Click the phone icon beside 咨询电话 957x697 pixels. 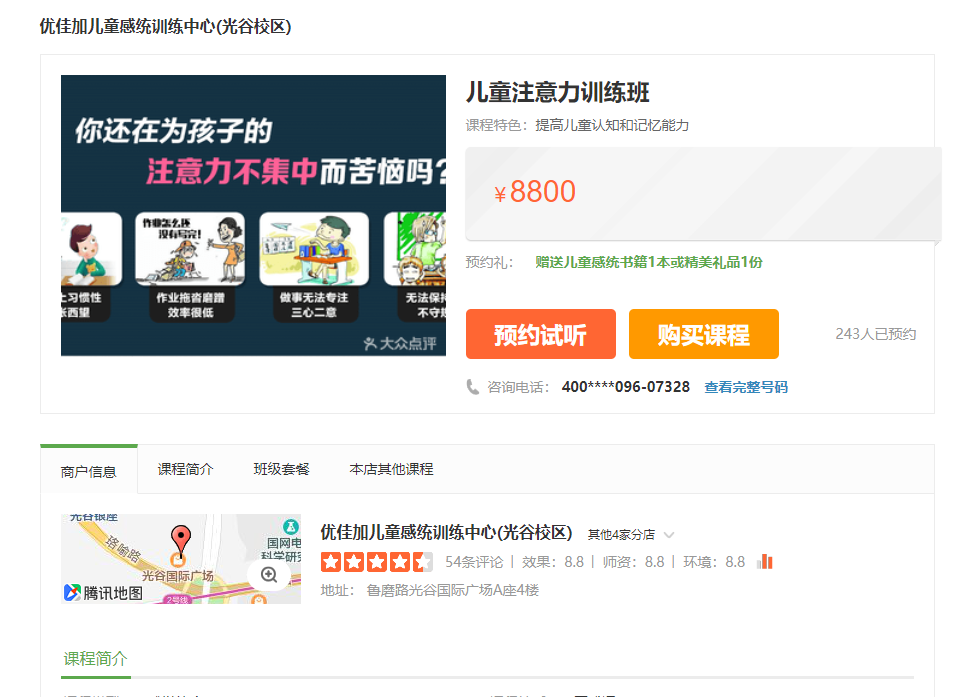(x=473, y=387)
